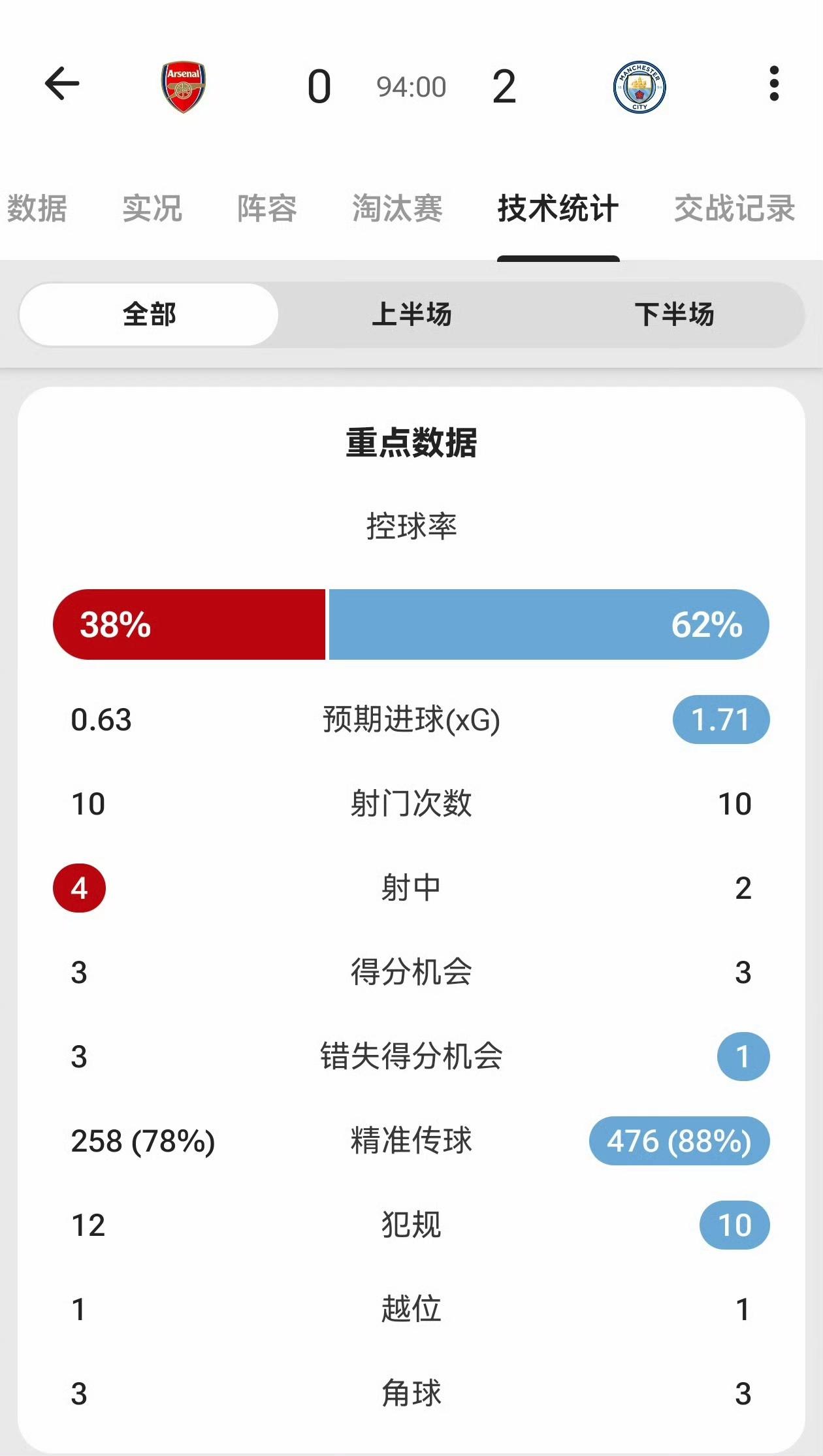Select the 下半场 period filter
Screen dimensions: 823x1456
674,314
